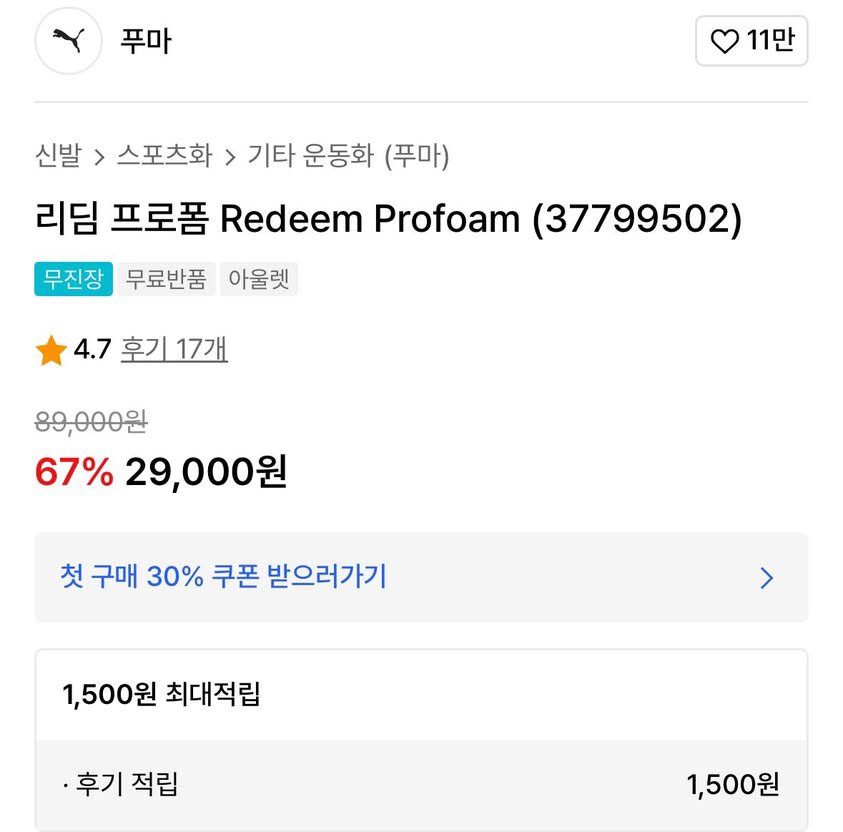Viewport: 843px width, 832px height.
Task: Go to the 신발 category breadcrumb
Action: coord(58,156)
